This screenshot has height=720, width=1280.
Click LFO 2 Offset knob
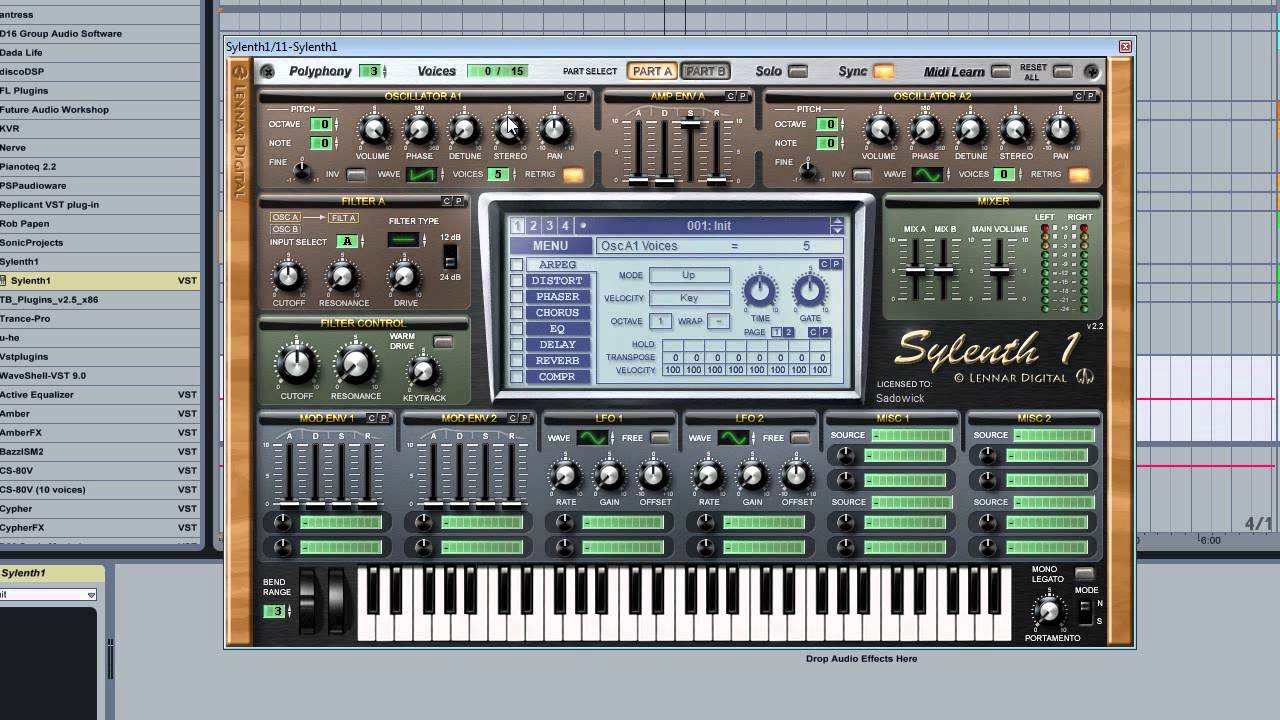point(797,476)
